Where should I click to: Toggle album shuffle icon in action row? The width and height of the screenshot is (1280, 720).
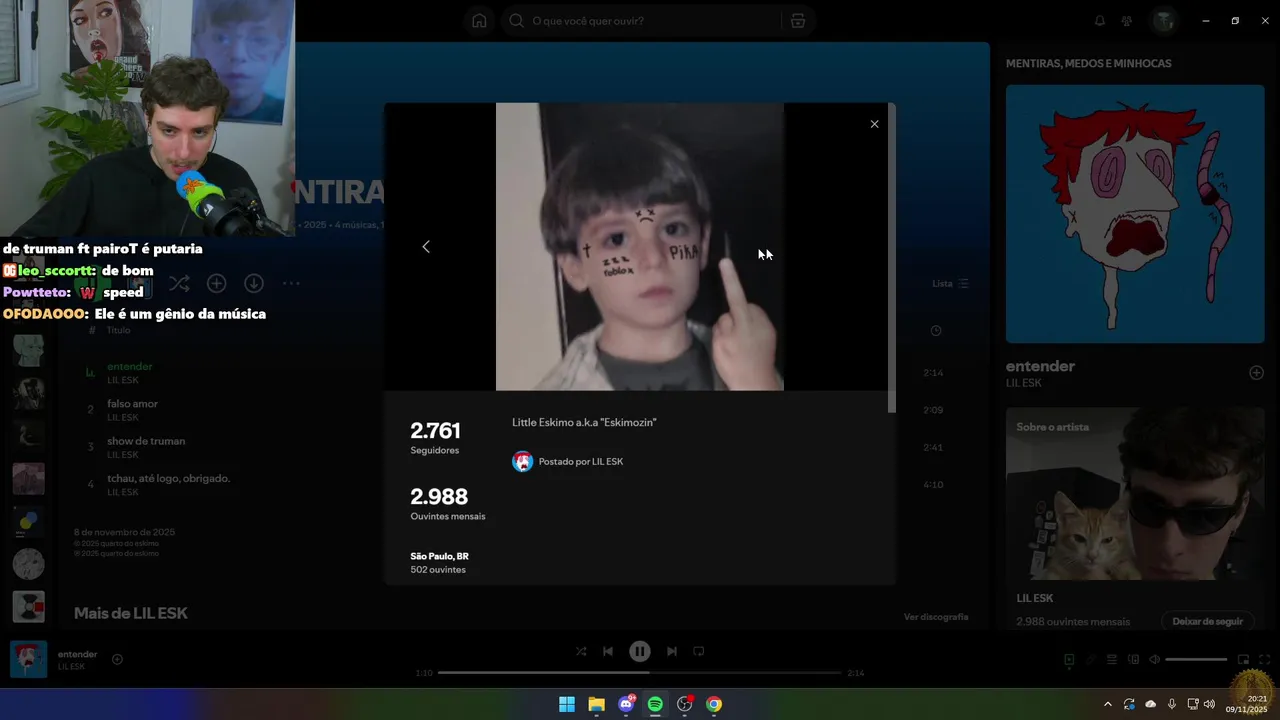click(179, 284)
